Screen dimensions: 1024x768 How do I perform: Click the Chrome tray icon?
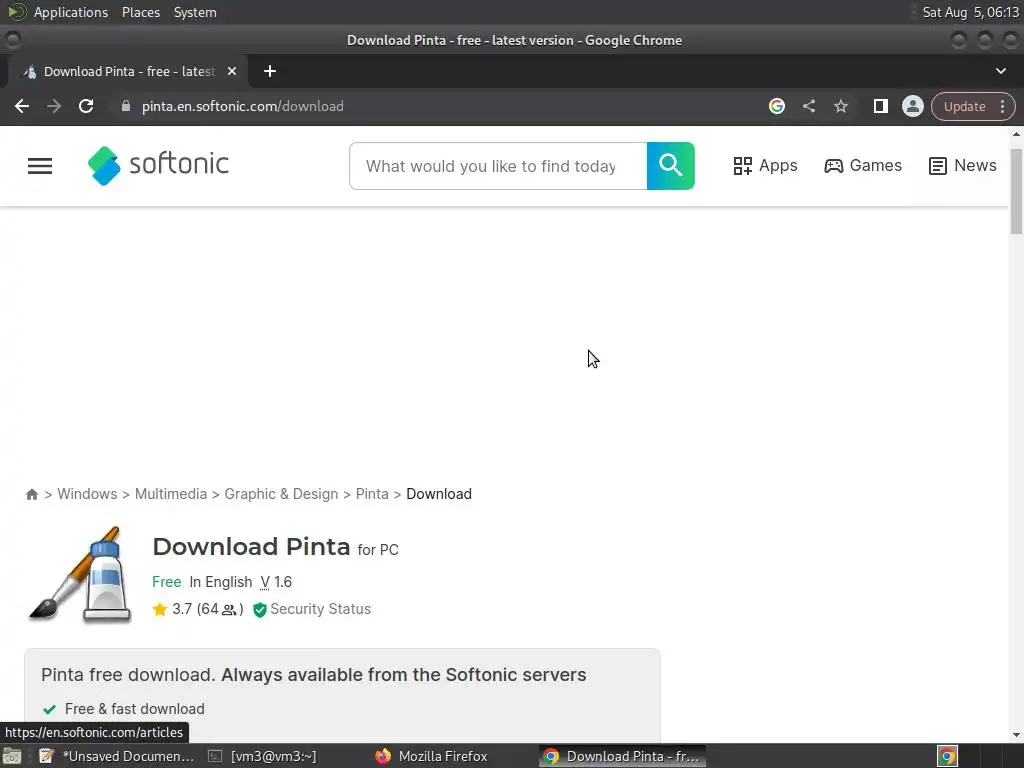coord(947,756)
